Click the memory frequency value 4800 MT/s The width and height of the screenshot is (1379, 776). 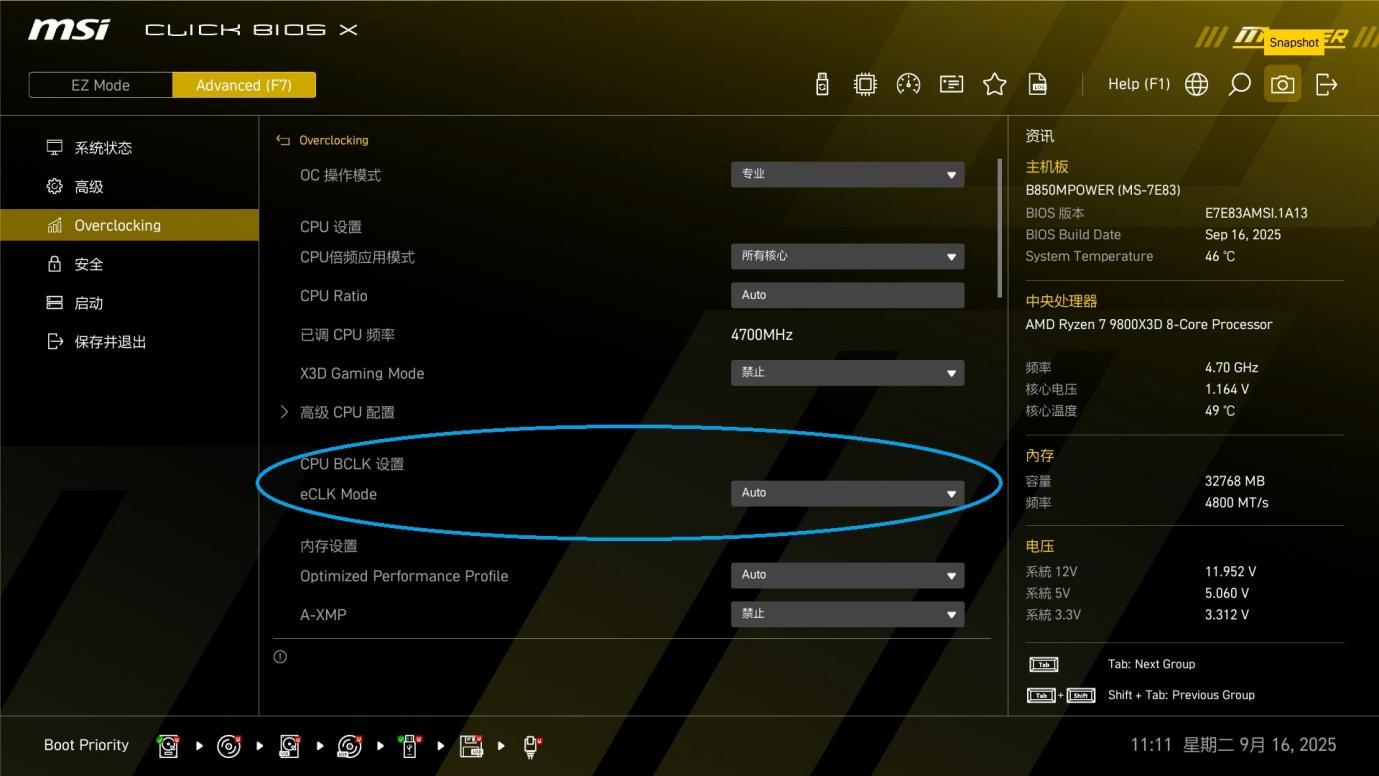[1237, 503]
